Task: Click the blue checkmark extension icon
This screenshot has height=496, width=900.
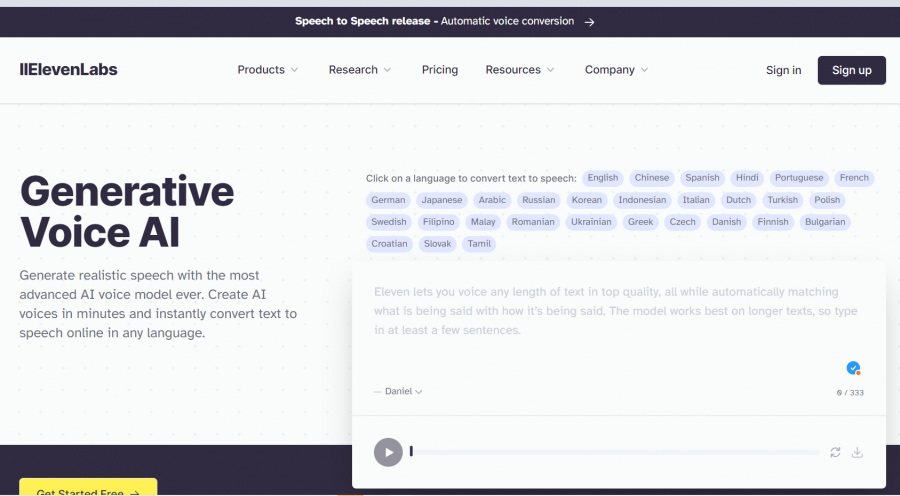Action: coord(854,368)
